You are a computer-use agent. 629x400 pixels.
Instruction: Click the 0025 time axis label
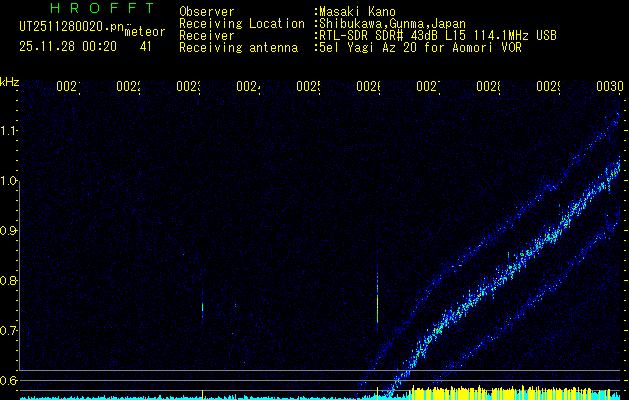[308, 86]
